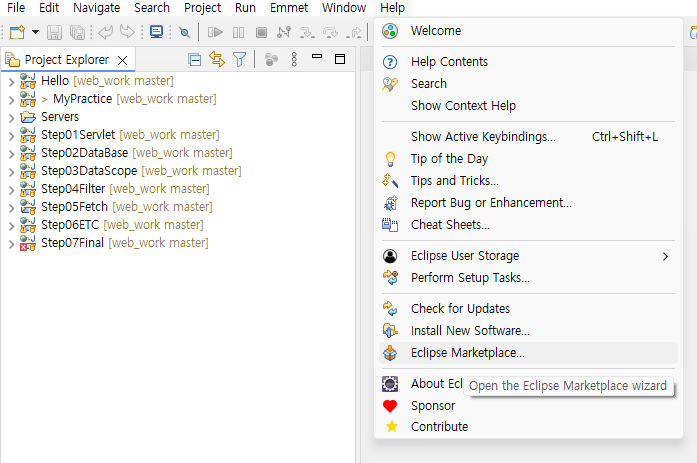
Task: Choose Install New Software
Action: (x=528, y=331)
